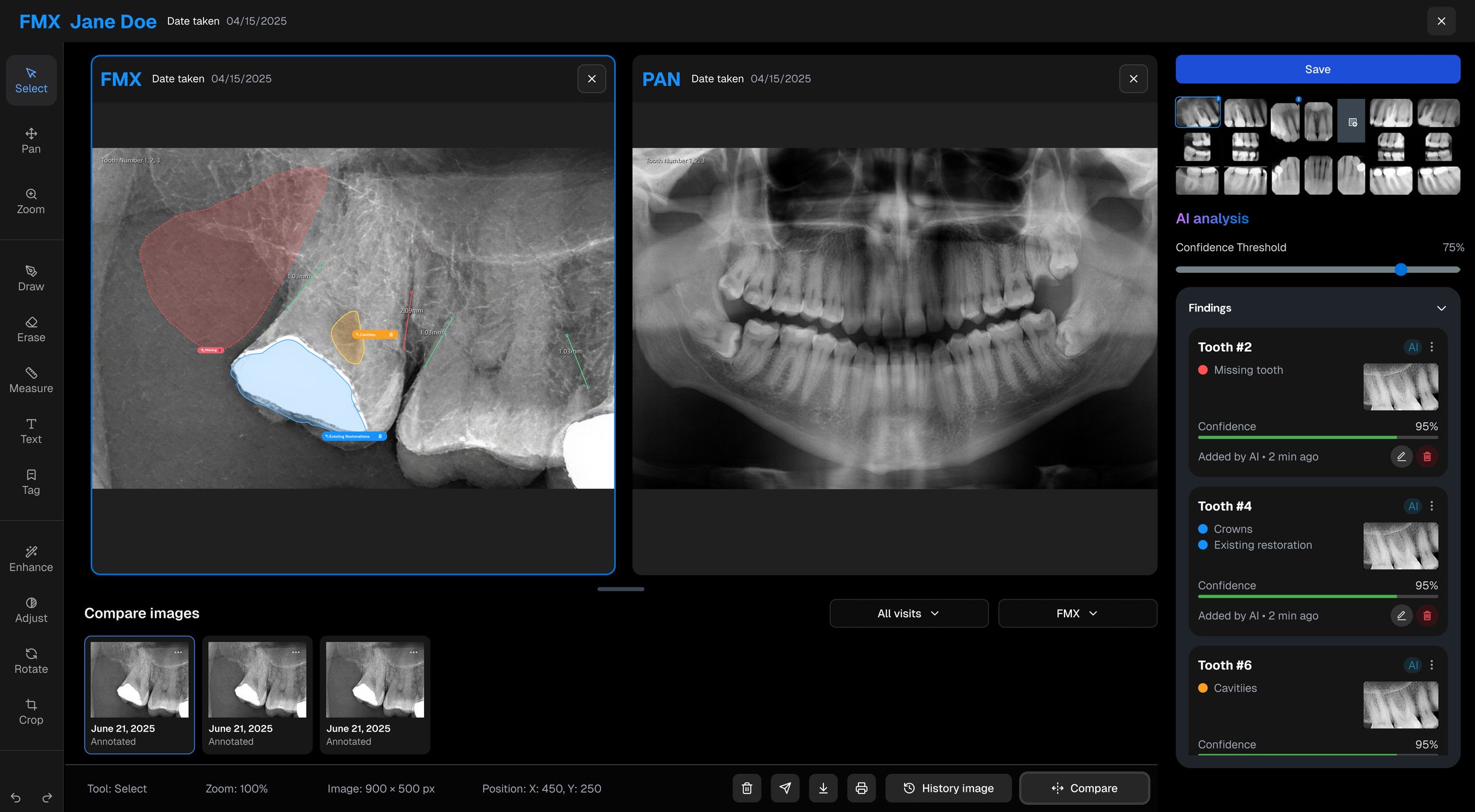
Task: Click the orange Cavities annotation label
Action: [374, 335]
